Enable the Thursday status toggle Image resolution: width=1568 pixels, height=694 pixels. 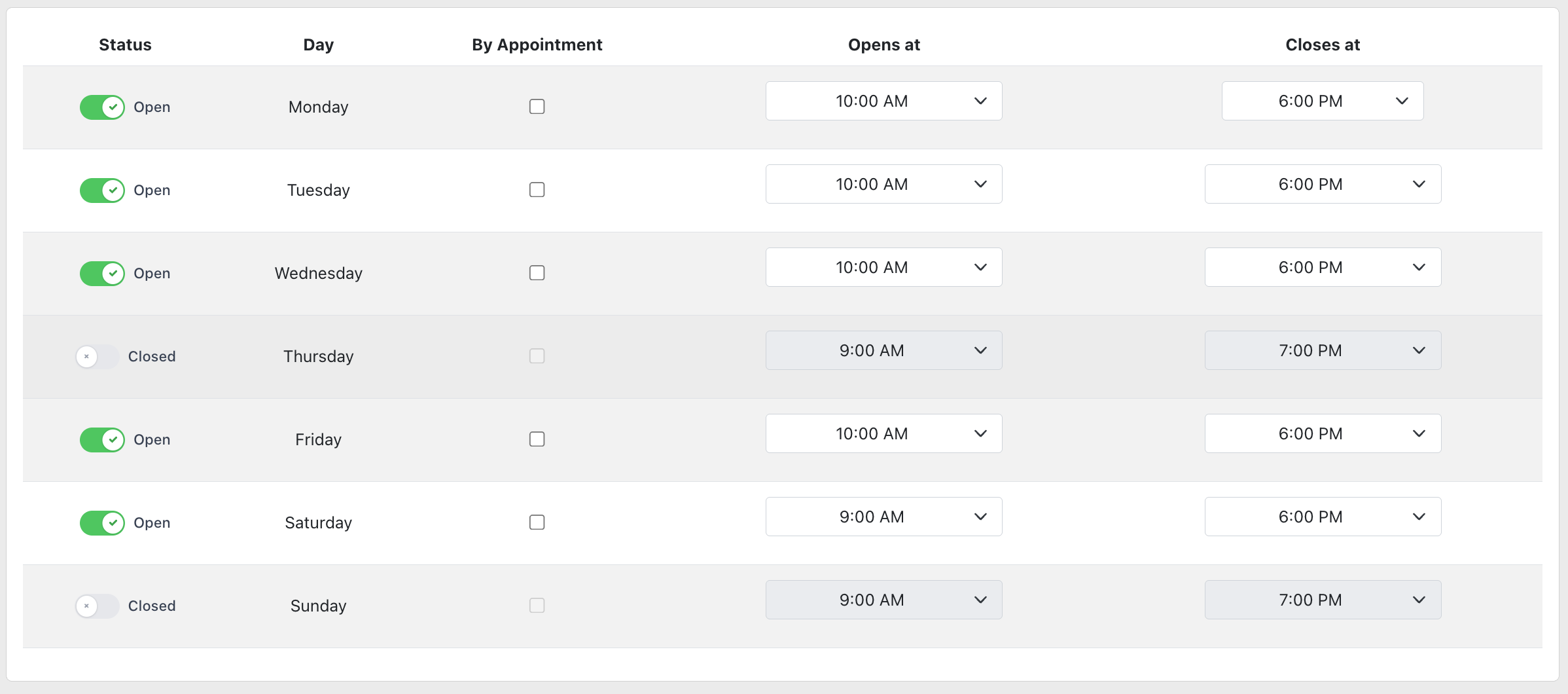tap(97, 356)
